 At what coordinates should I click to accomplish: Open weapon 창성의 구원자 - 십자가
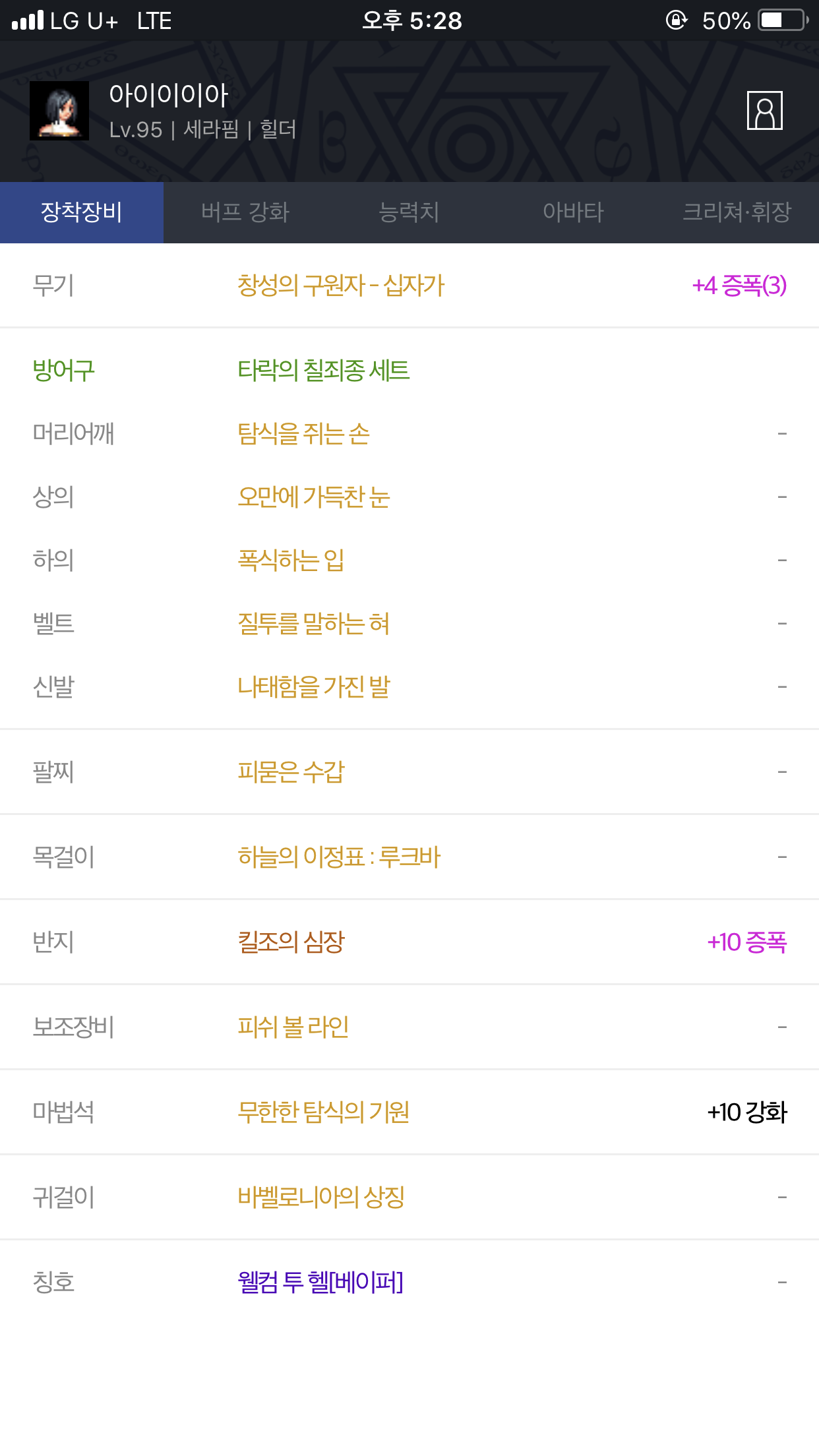tap(341, 286)
